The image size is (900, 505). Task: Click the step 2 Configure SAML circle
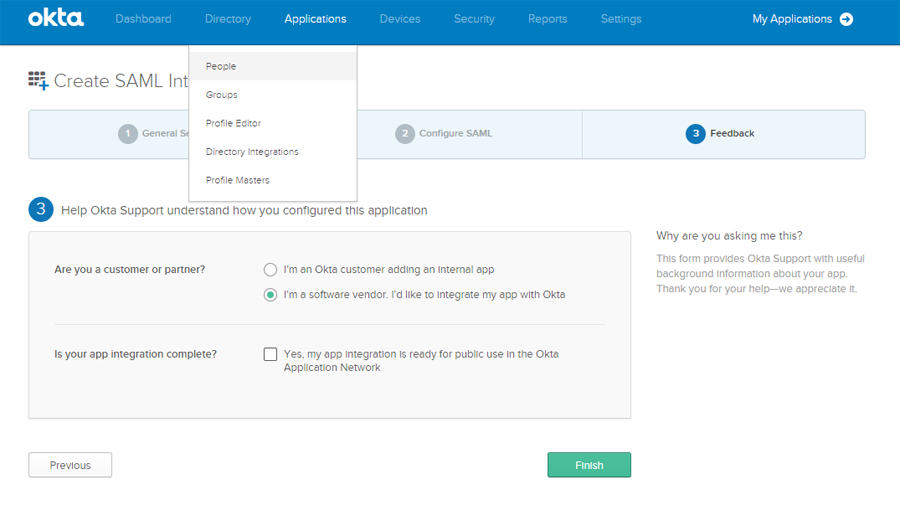(x=404, y=134)
